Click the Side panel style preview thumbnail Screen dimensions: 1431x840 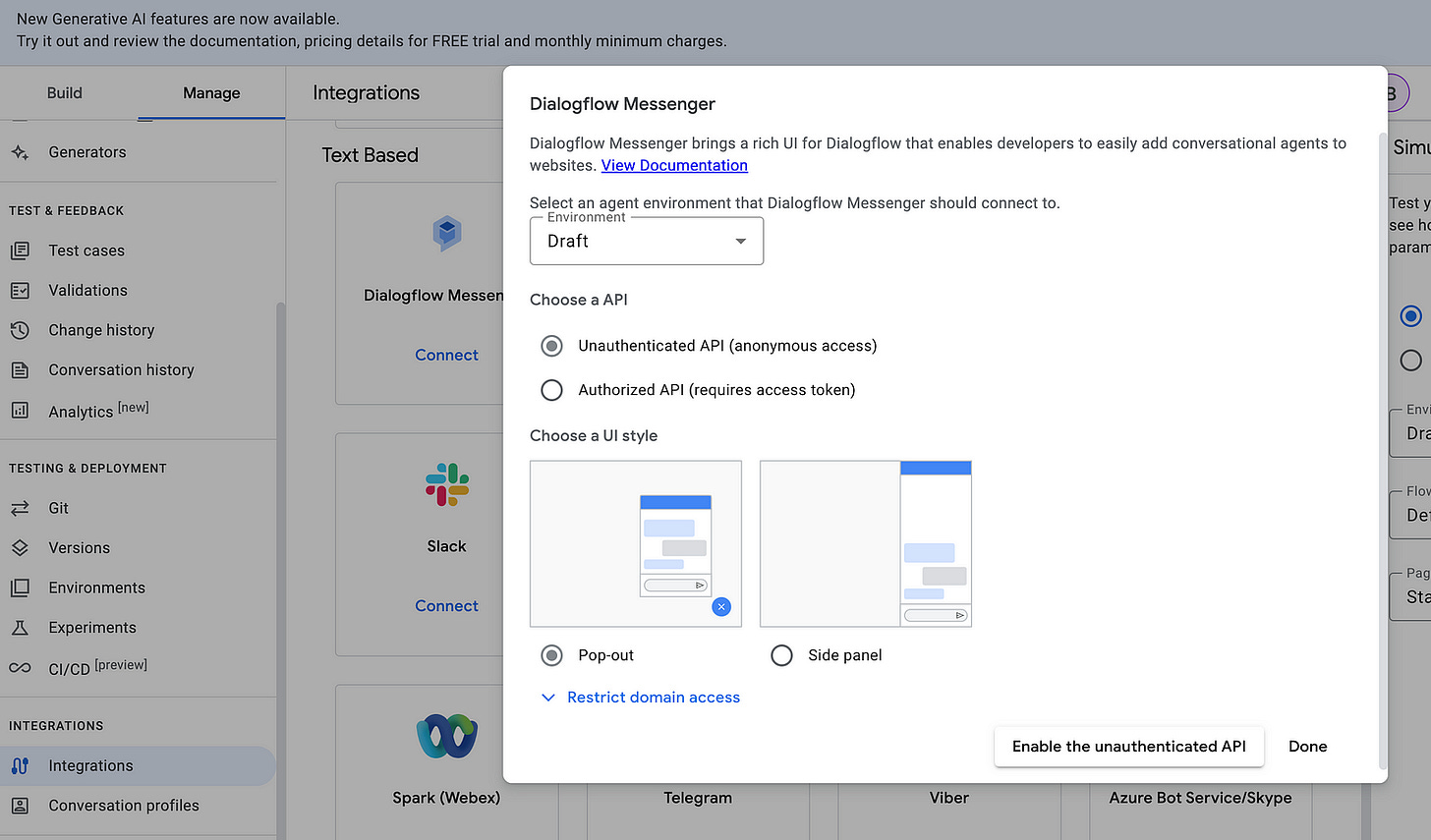click(x=866, y=543)
